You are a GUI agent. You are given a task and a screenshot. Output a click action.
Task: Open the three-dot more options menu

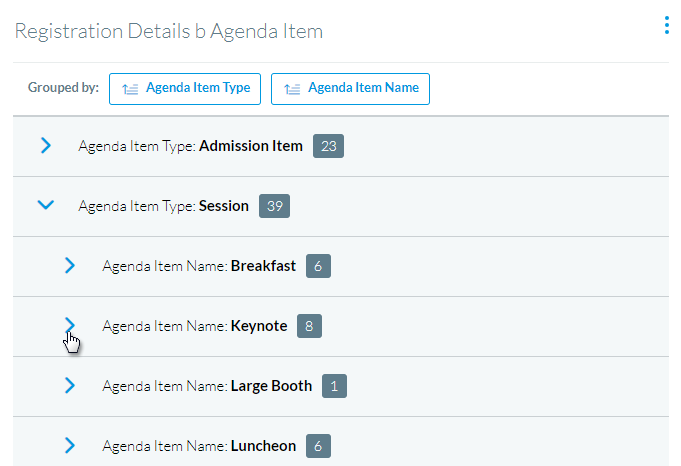coord(667,25)
